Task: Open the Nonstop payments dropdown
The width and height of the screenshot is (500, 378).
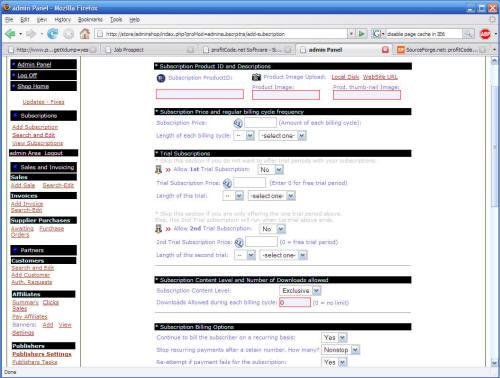Action: pyautogui.click(x=340, y=350)
